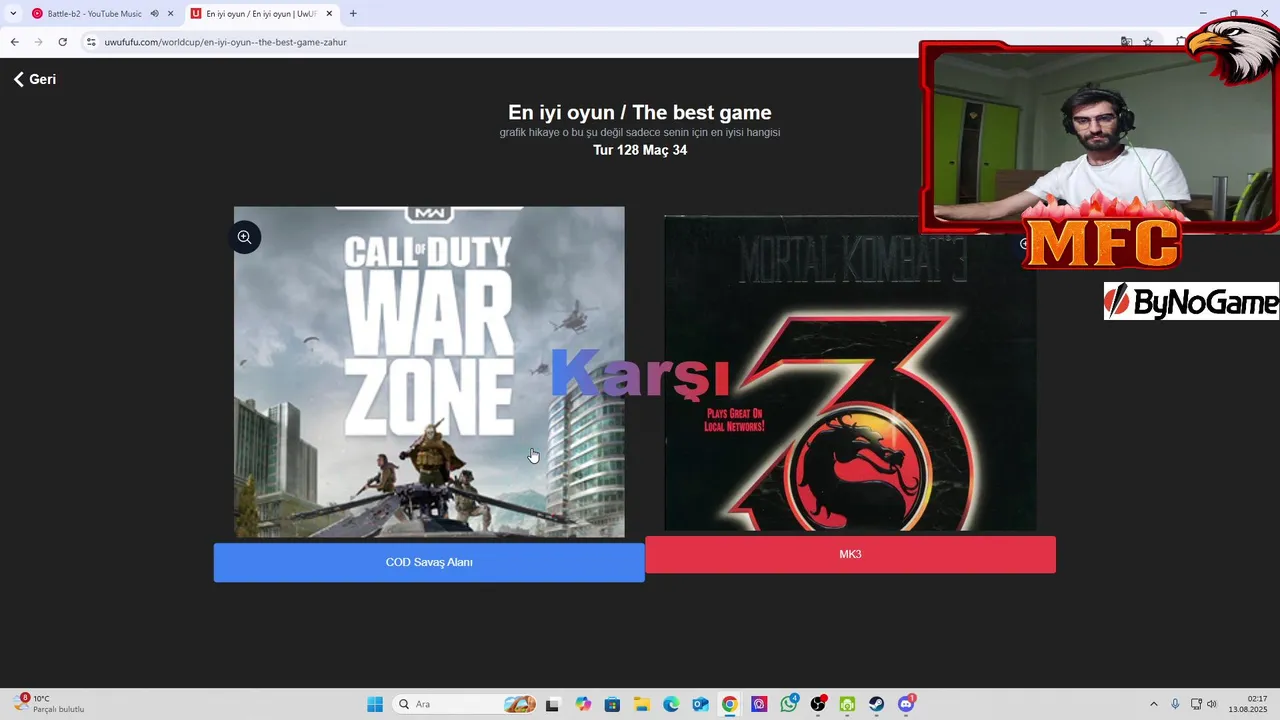Vote for COD Savaş Alanı
This screenshot has height=720, width=1280.
(x=429, y=562)
